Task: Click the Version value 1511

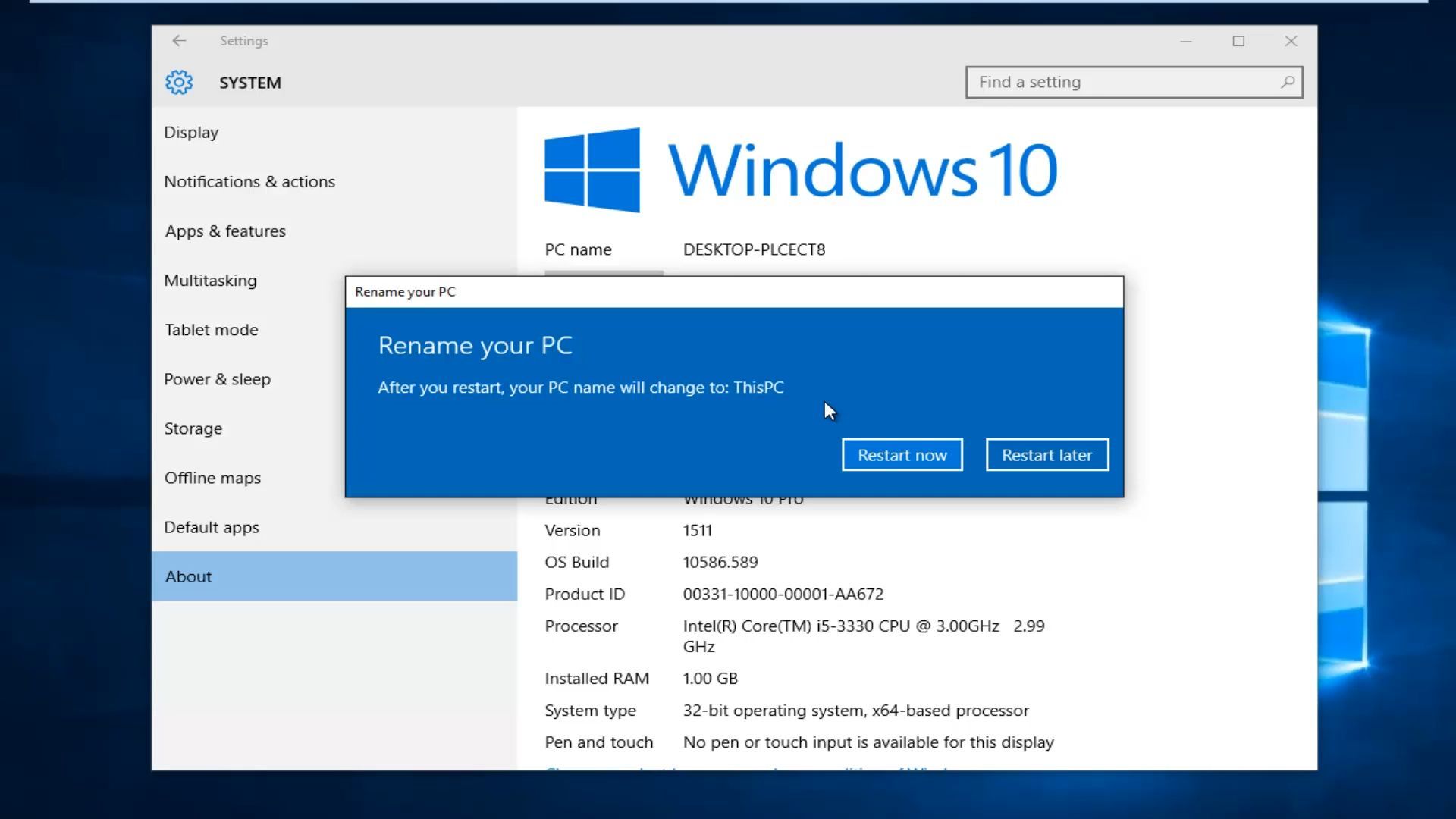Action: point(698,530)
